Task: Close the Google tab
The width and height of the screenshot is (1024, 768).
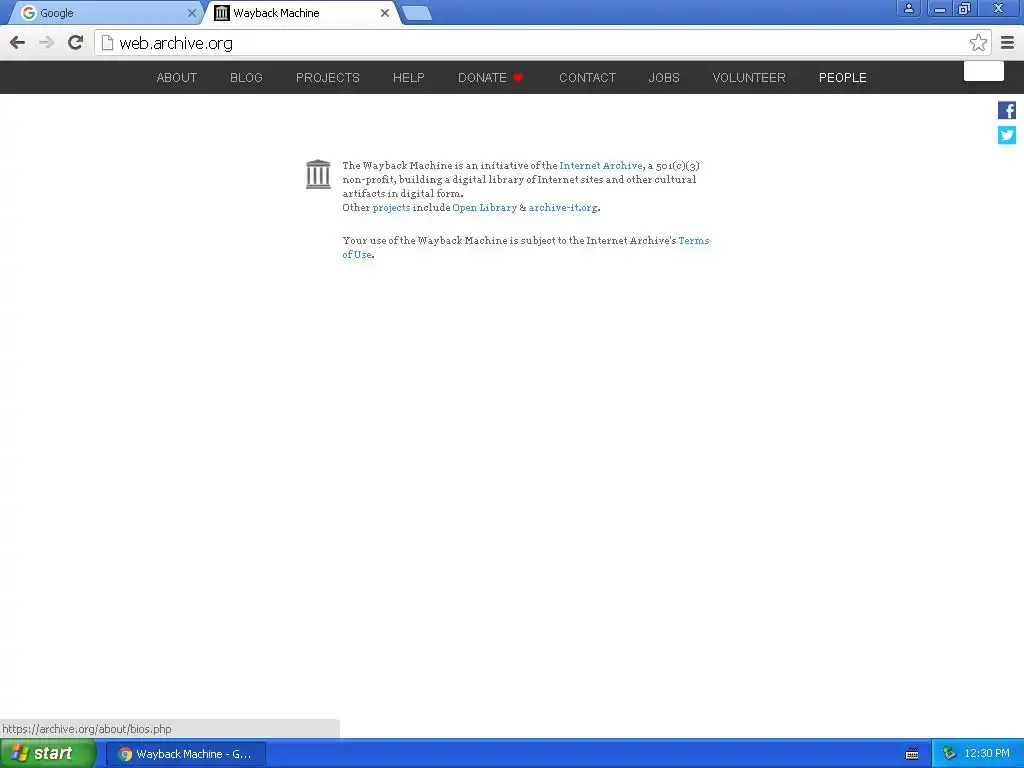Action: 191,12
